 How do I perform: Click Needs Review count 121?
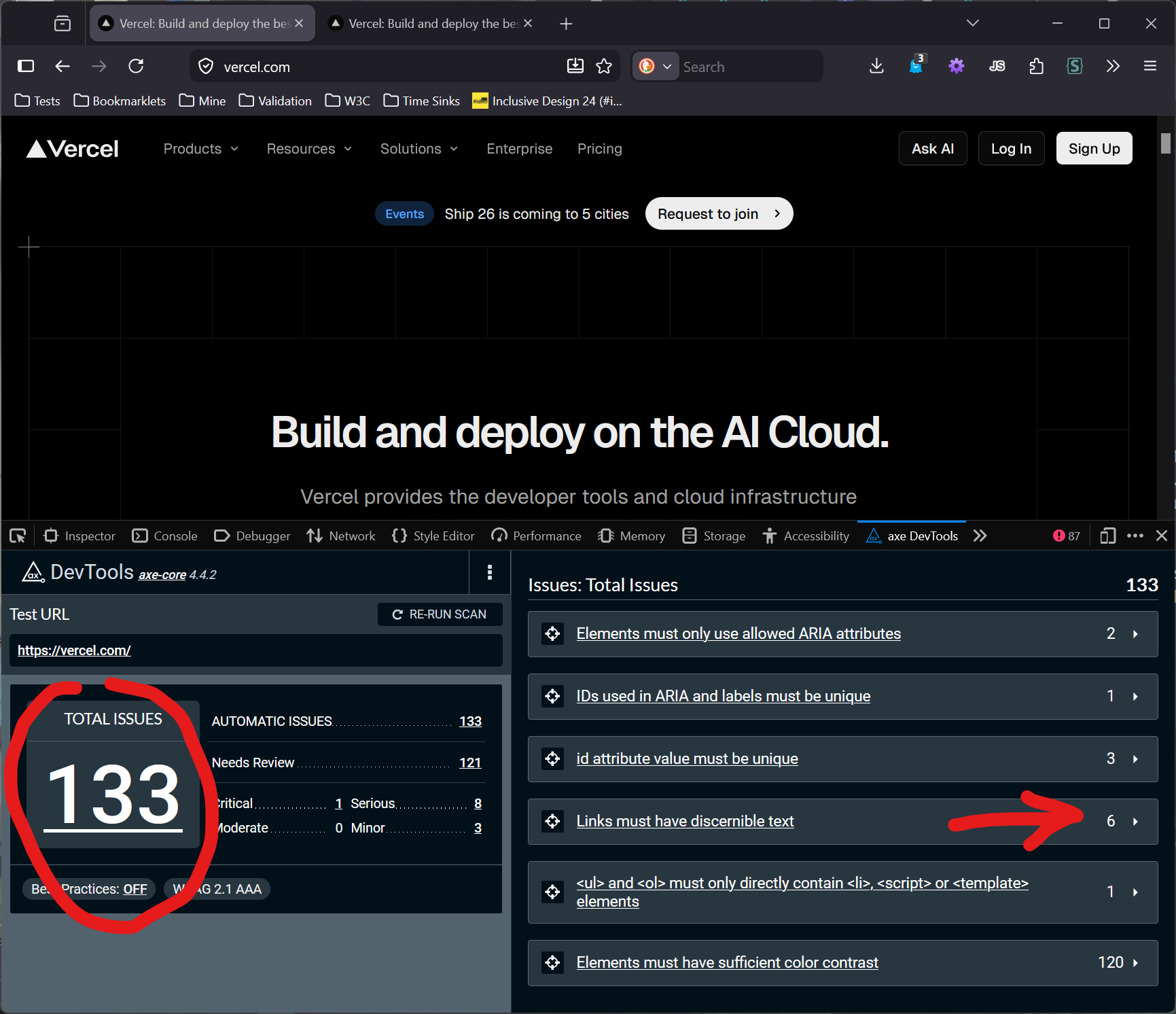(470, 763)
